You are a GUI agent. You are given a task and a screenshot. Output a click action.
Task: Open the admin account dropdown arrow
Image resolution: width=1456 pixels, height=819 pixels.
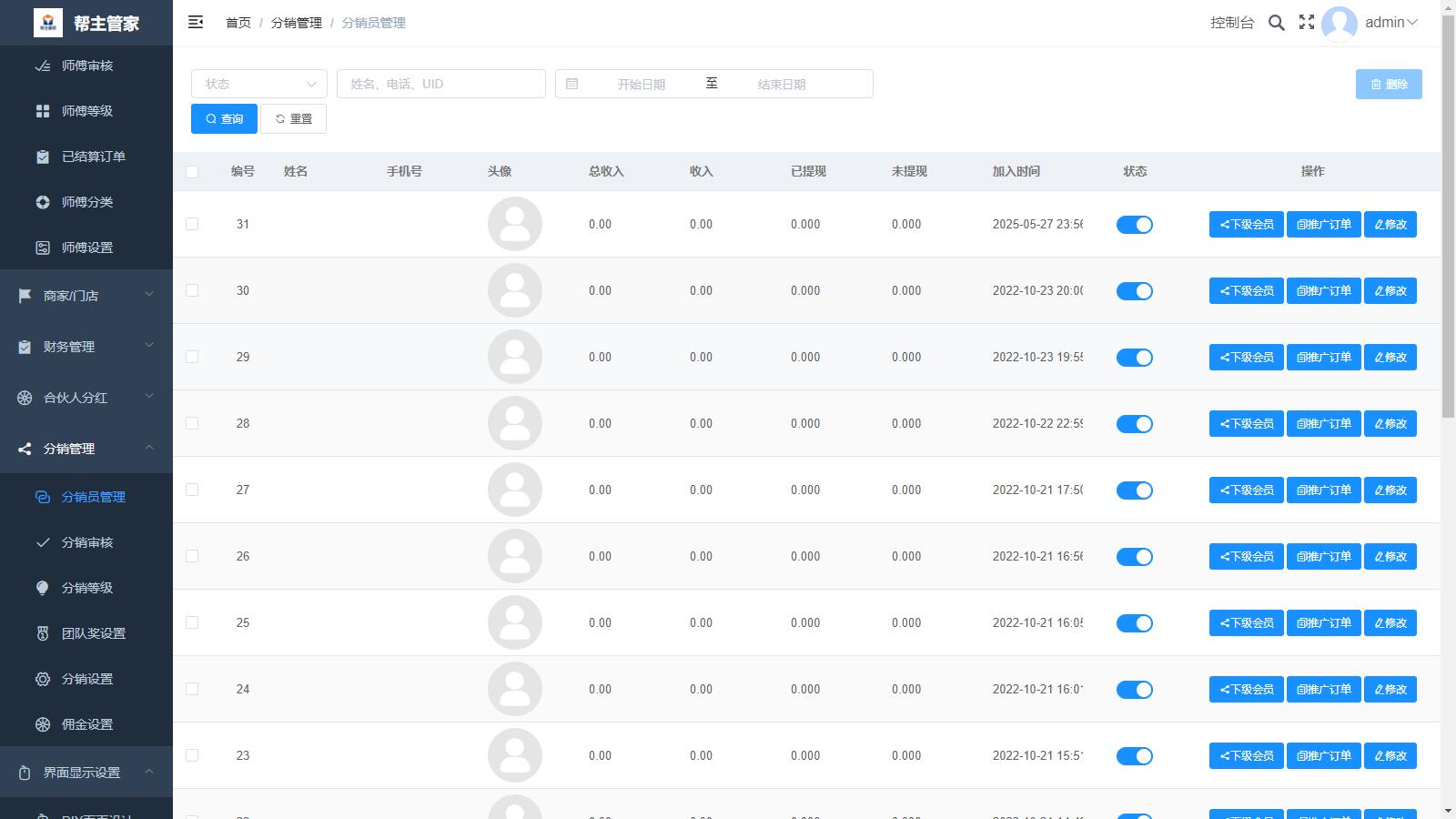1412,23
